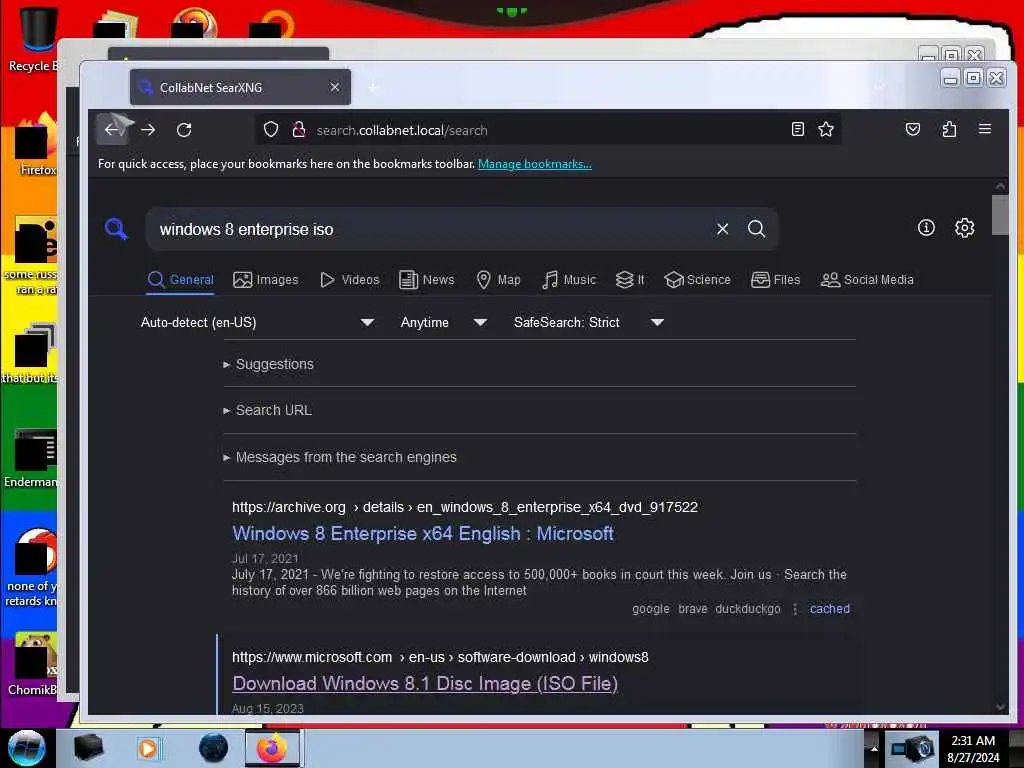Click Manage bookmarks link

click(x=535, y=164)
